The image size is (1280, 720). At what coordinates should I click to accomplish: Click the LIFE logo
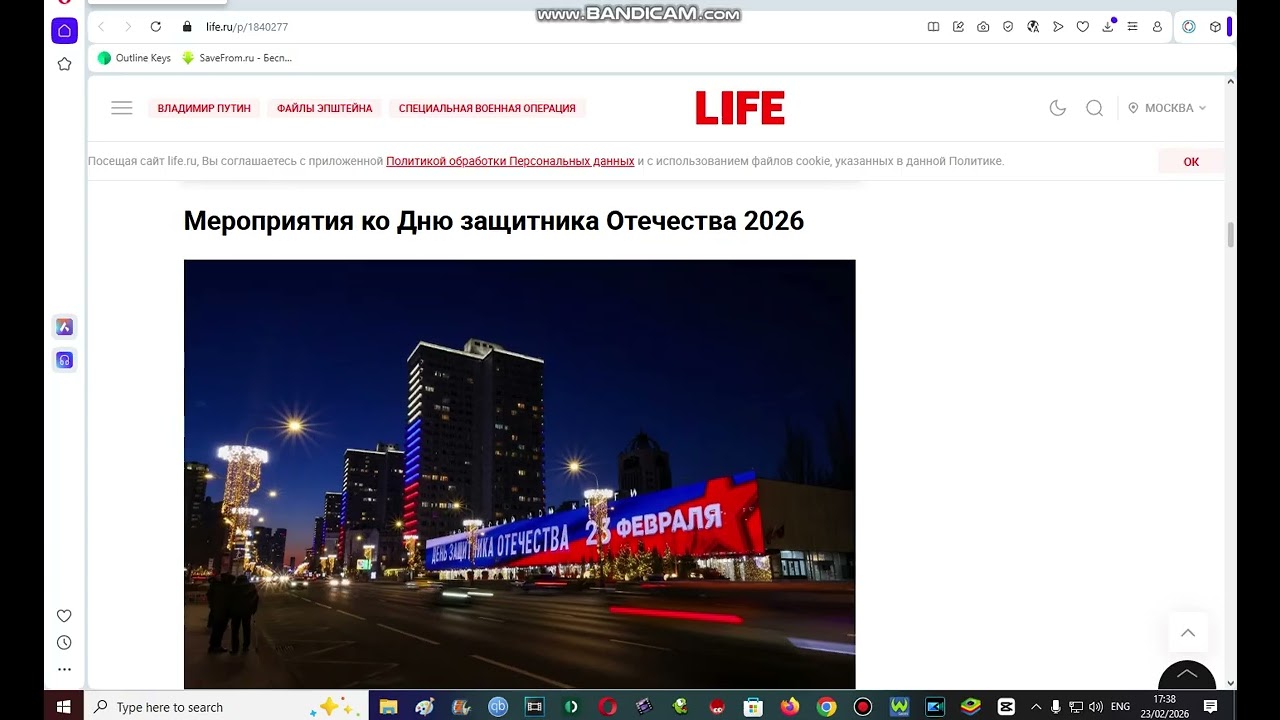tap(740, 108)
